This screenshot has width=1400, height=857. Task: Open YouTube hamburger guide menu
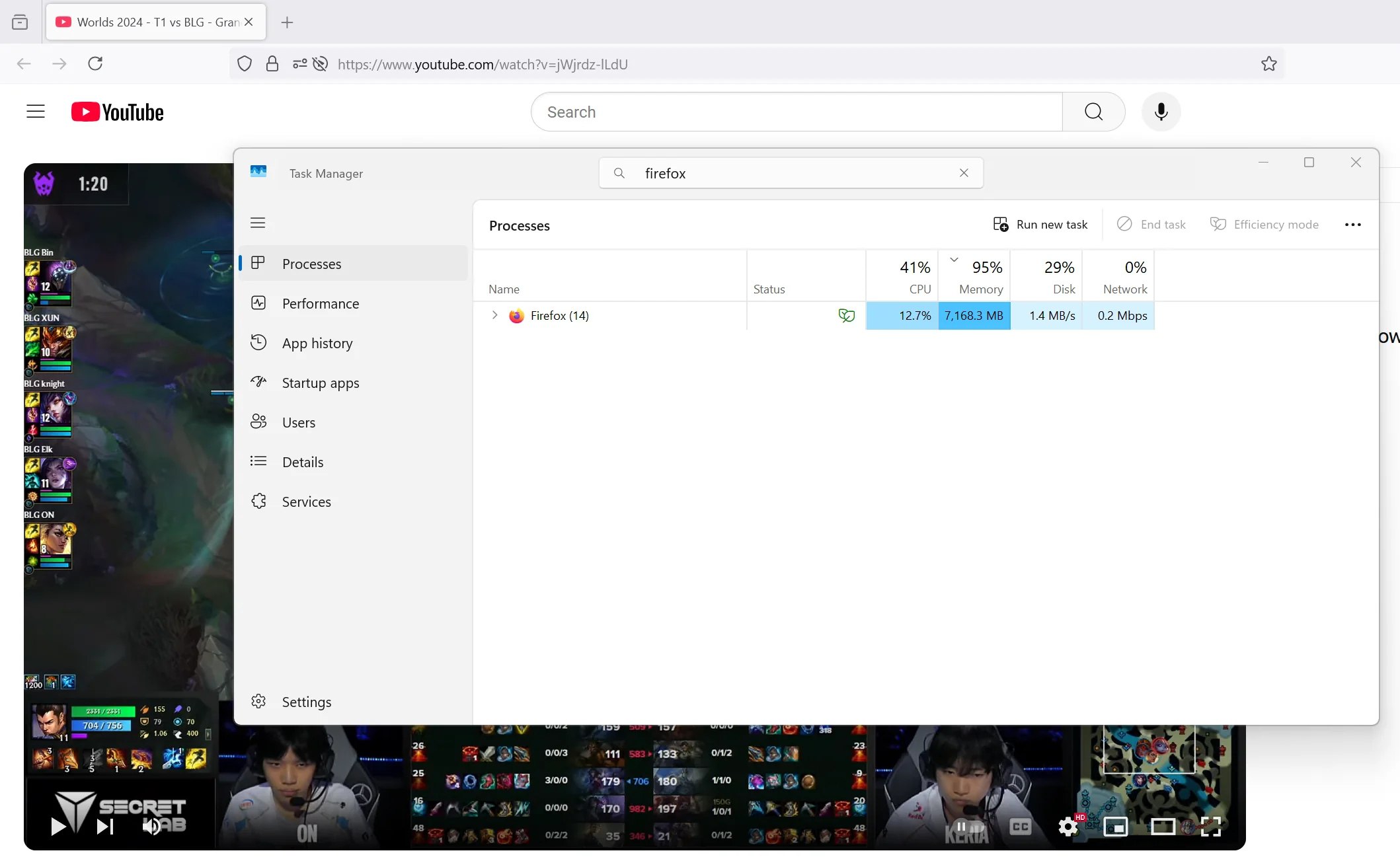36,112
